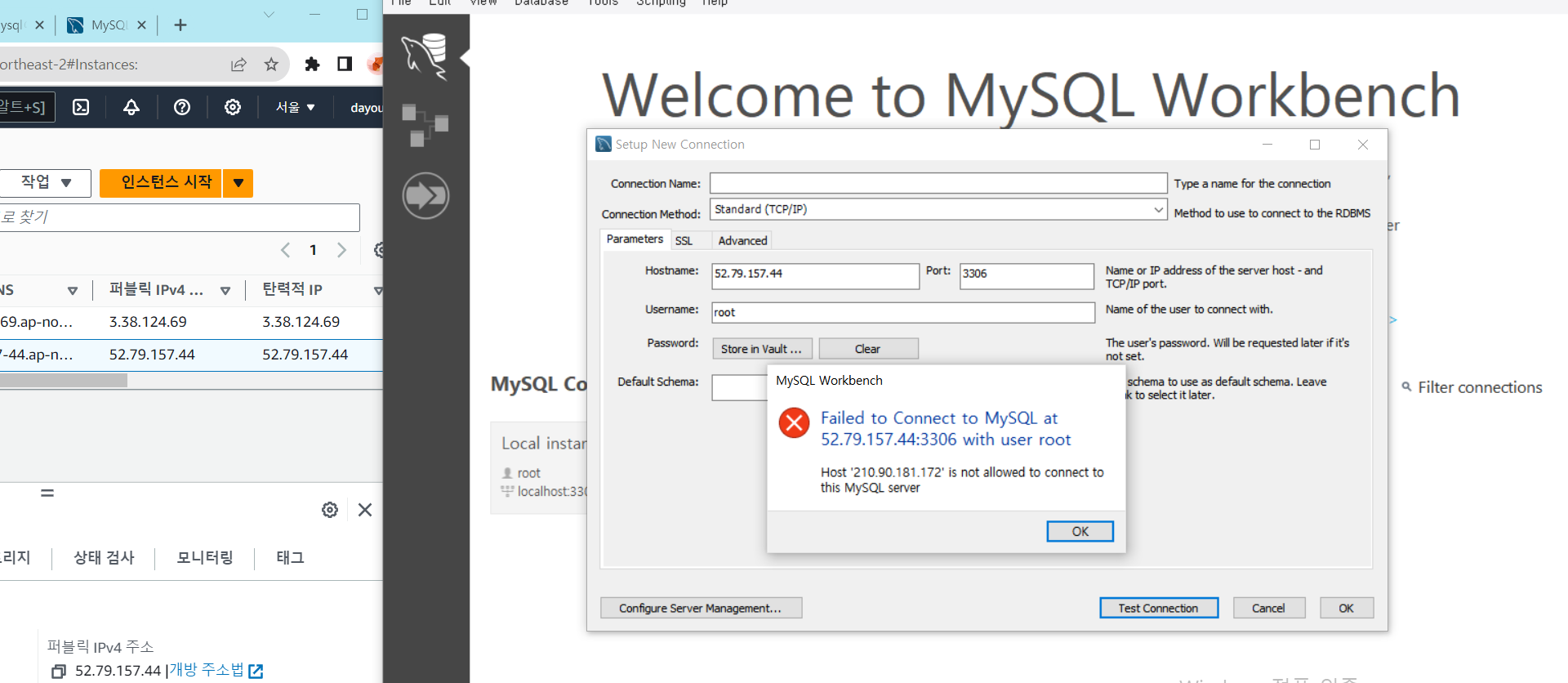Click the browser extensions puzzle icon
This screenshot has height=683, width=1568.
point(312,65)
